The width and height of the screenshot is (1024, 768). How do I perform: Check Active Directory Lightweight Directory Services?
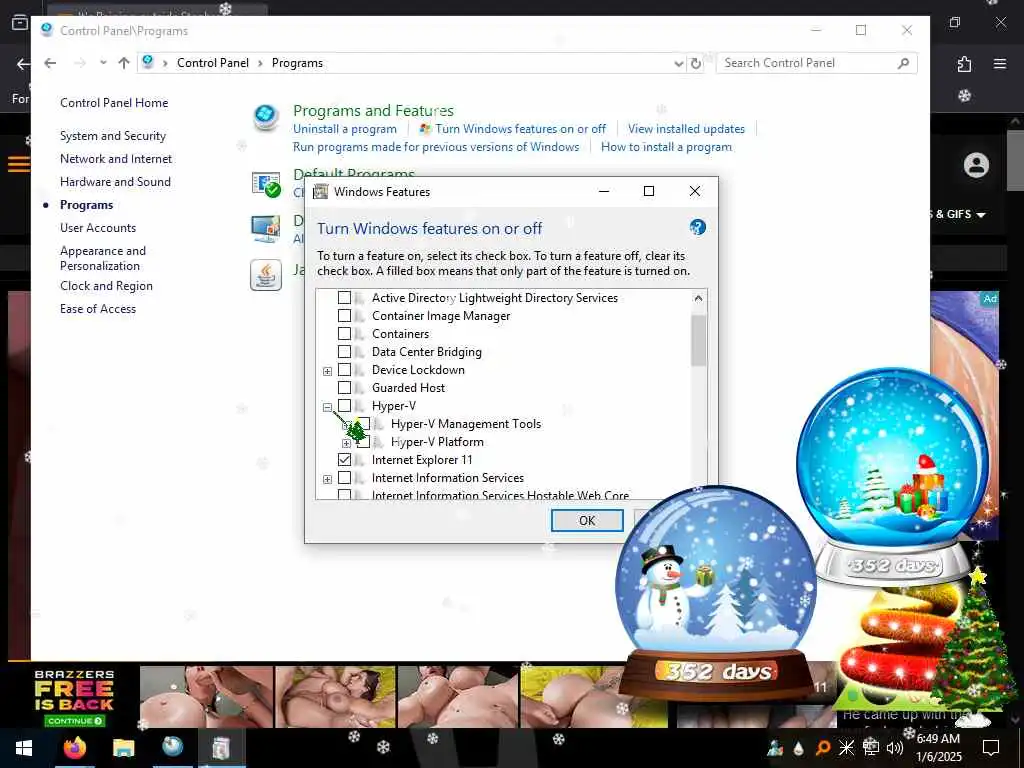344,298
